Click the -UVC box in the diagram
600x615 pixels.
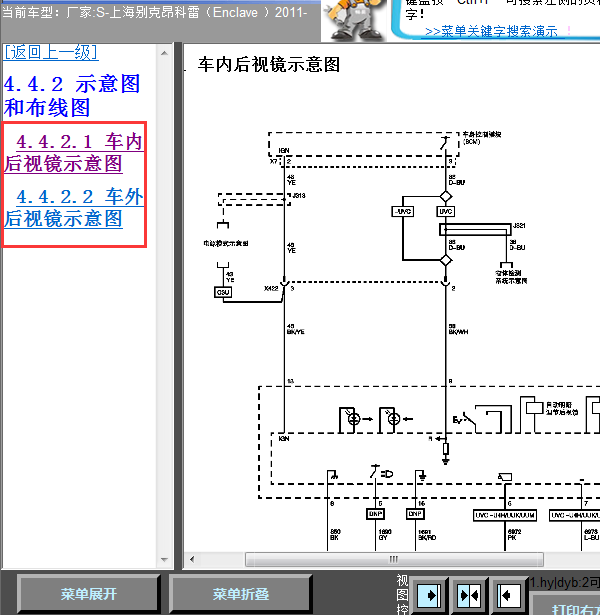[403, 212]
